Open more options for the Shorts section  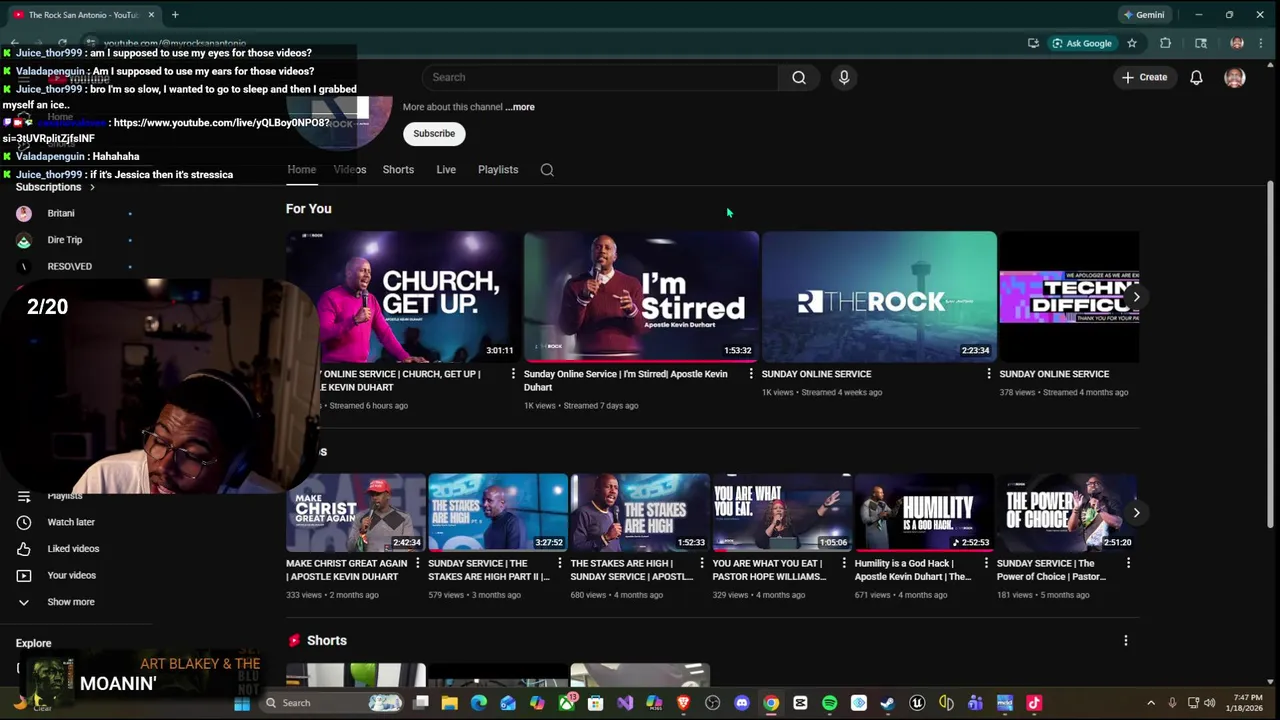(1126, 641)
